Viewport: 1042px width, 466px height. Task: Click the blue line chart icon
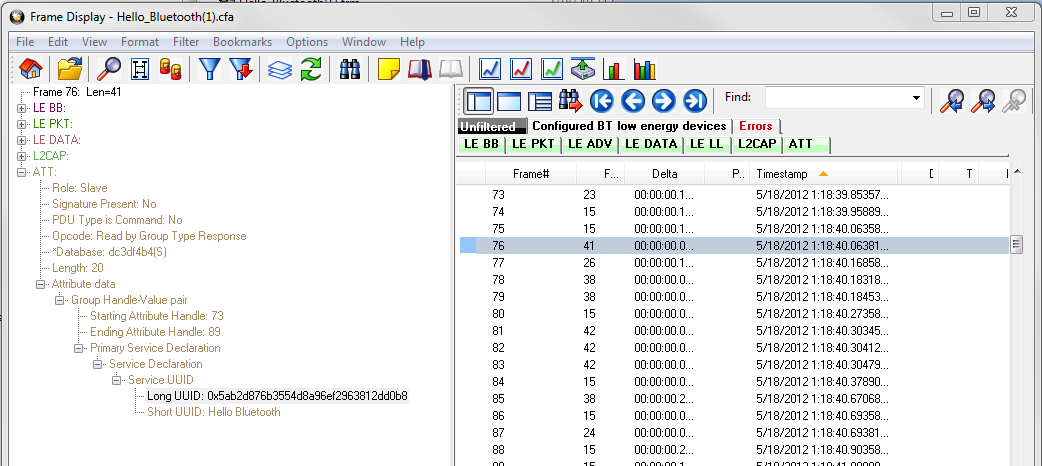point(490,68)
